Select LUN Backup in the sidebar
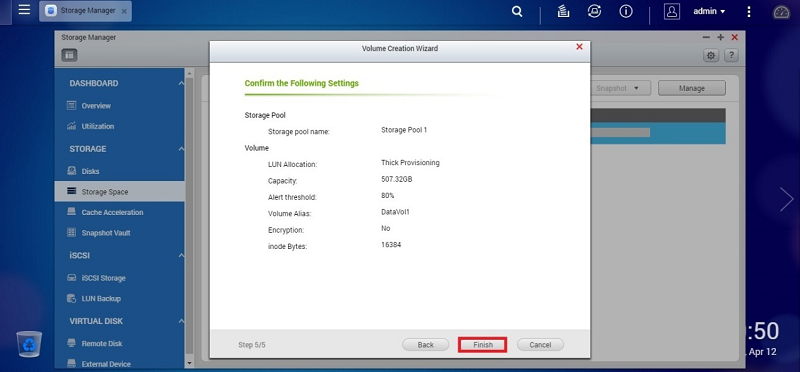This screenshot has width=800, height=372. pyautogui.click(x=101, y=299)
